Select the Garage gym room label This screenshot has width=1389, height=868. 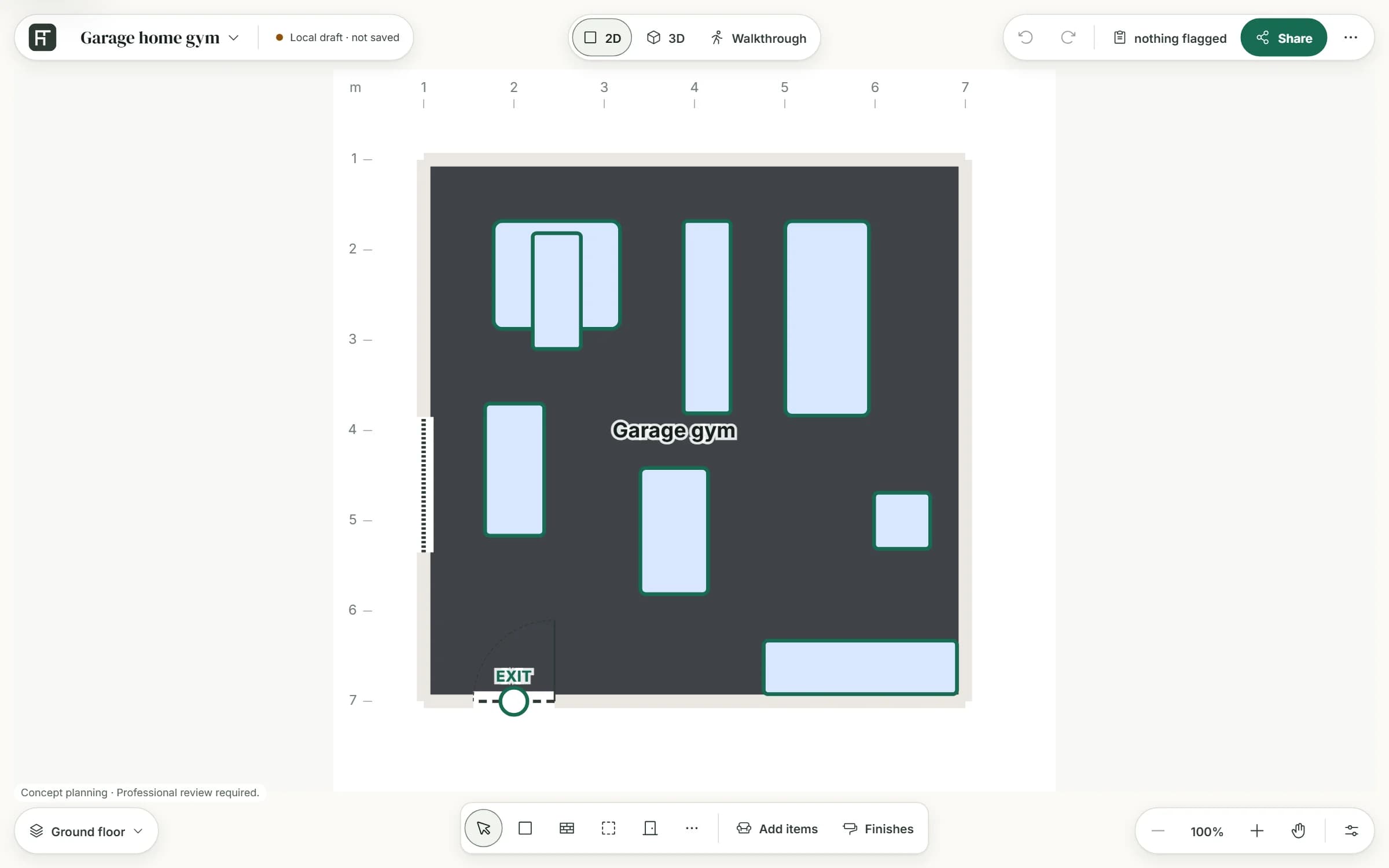click(674, 431)
